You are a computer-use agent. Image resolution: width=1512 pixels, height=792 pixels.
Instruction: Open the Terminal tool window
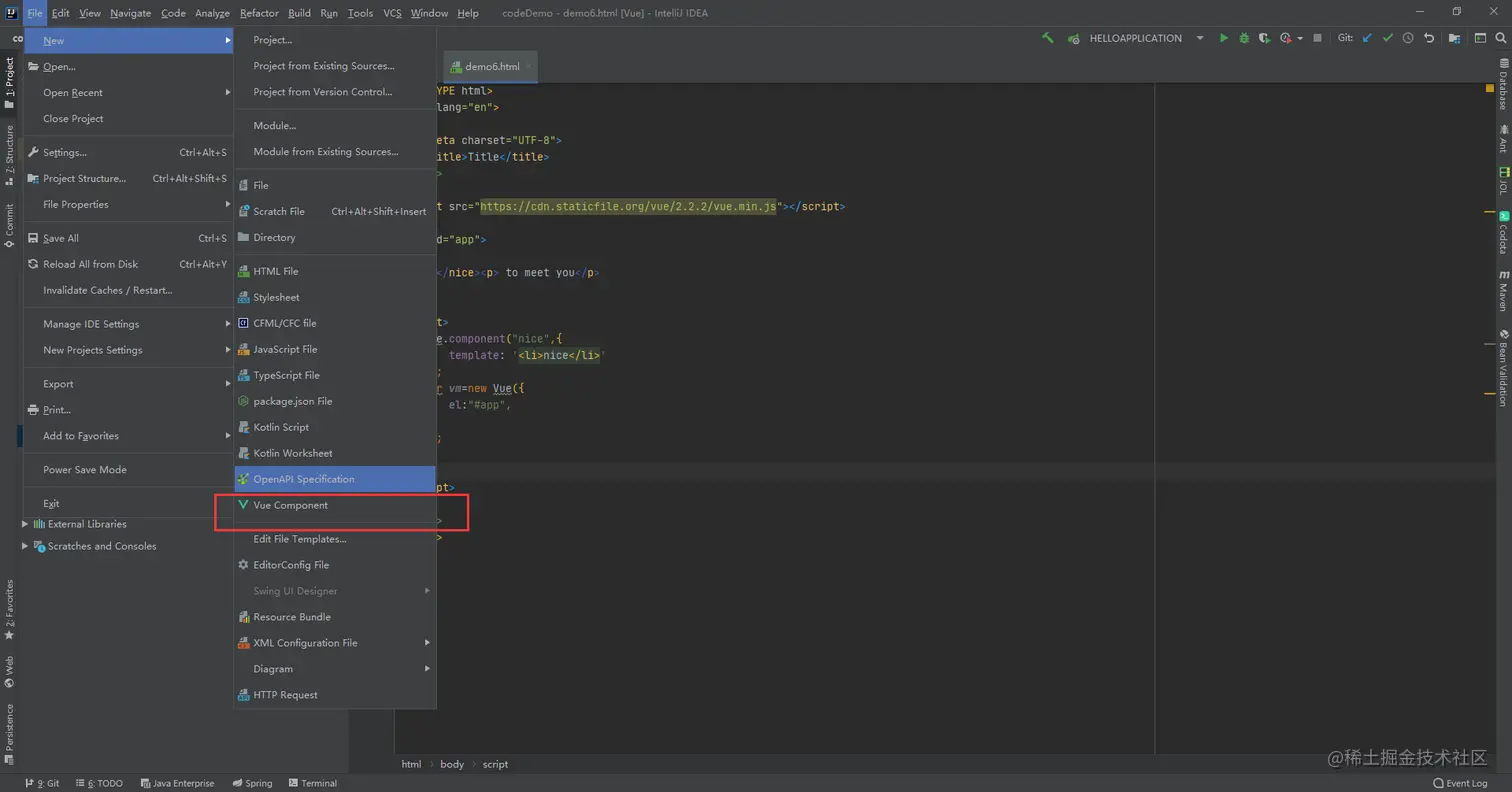point(313,783)
